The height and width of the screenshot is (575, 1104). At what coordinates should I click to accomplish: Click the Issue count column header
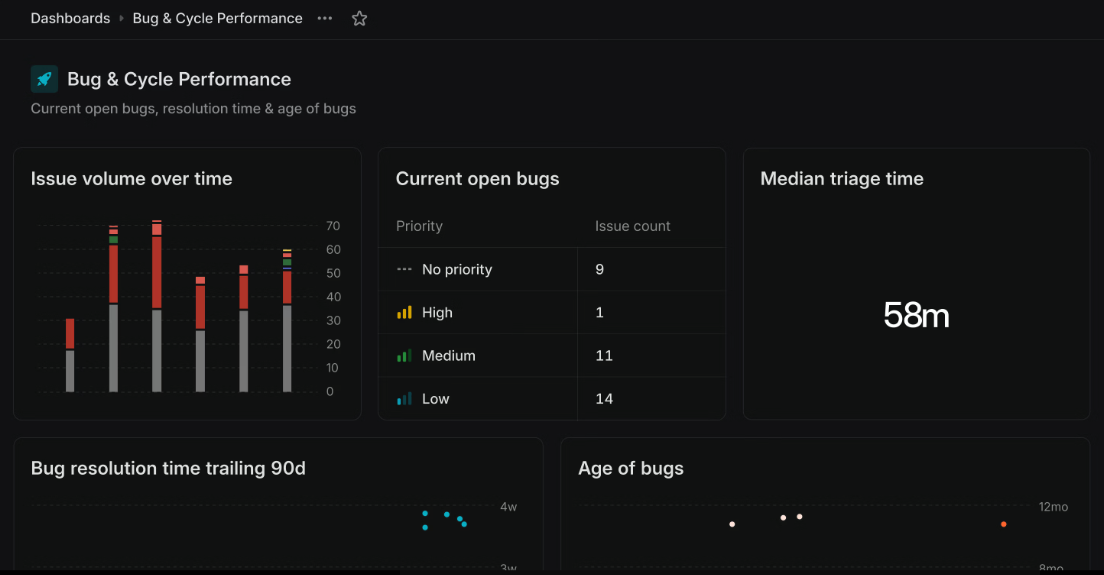(632, 226)
